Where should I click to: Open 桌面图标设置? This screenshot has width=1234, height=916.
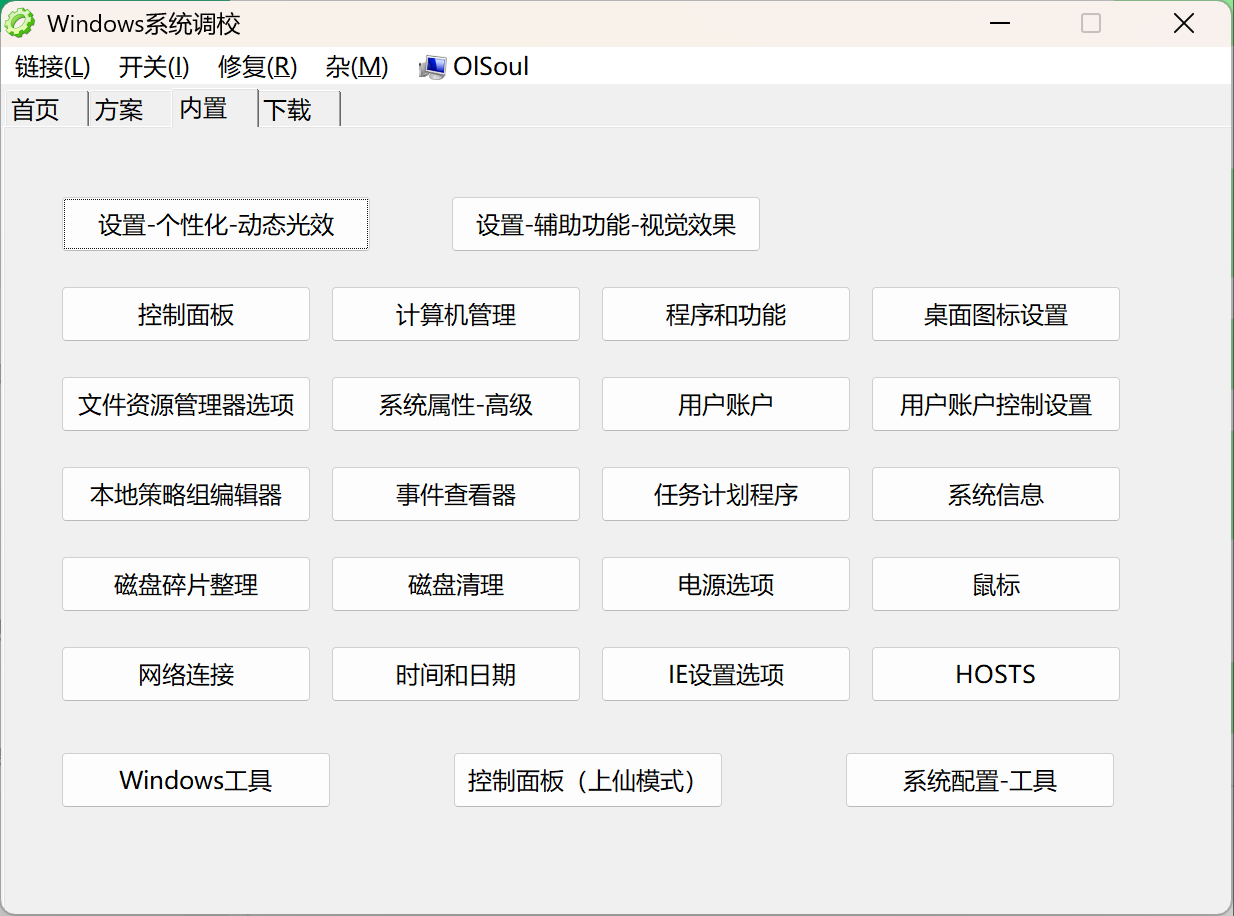coord(996,314)
